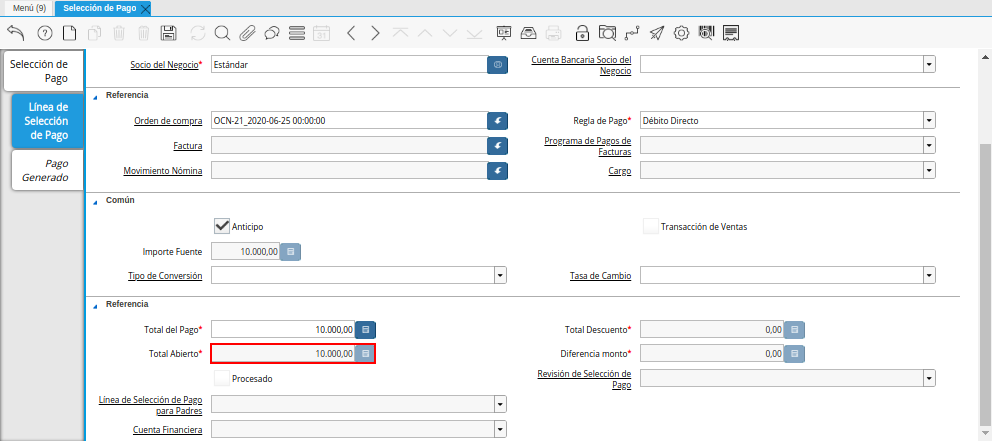This screenshot has width=992, height=441.
Task: Open Socio del Negocio search button
Action: (x=497, y=65)
